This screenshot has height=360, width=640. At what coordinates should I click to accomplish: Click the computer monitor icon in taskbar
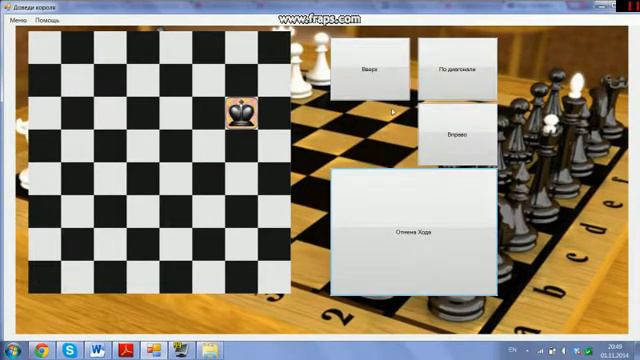click(x=182, y=351)
